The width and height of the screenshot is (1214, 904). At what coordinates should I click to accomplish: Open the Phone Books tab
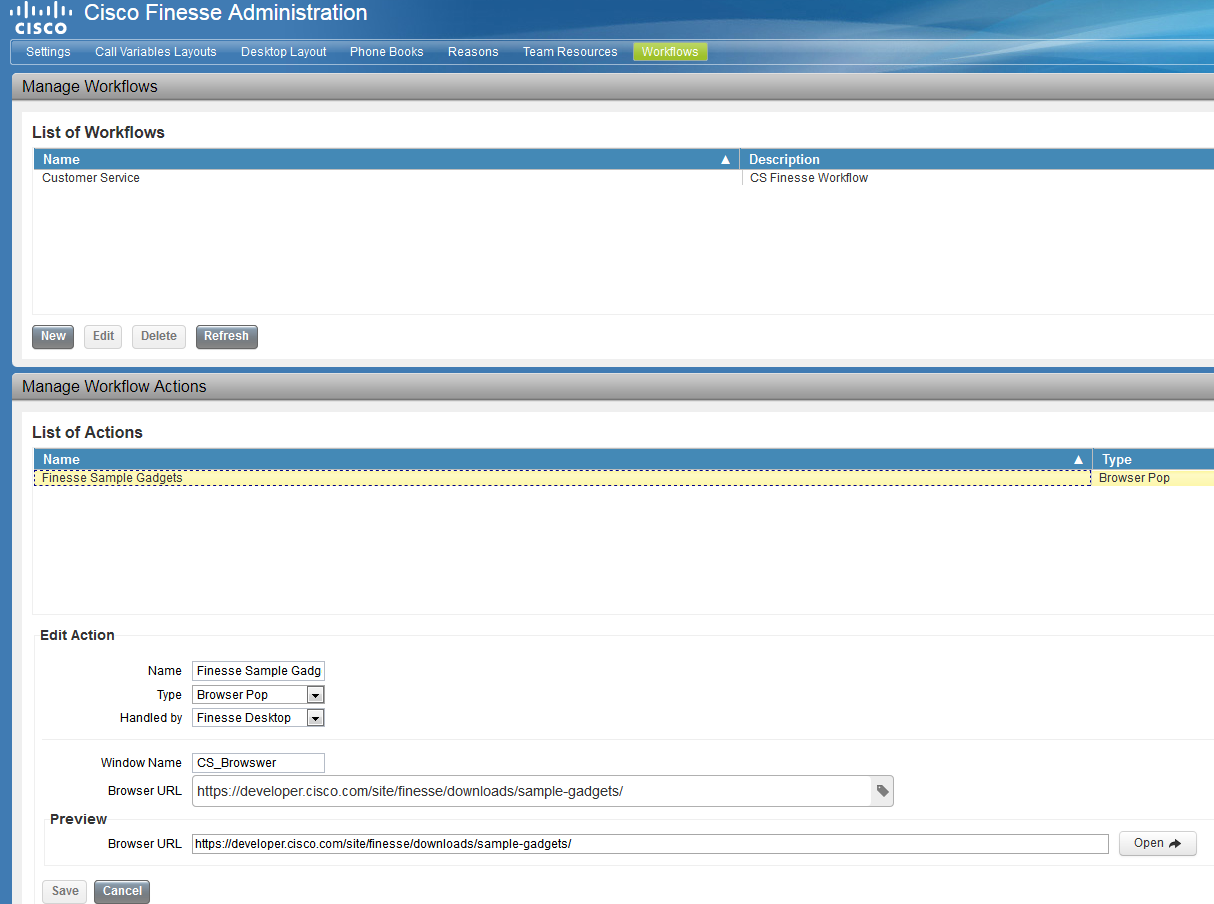[x=387, y=52]
